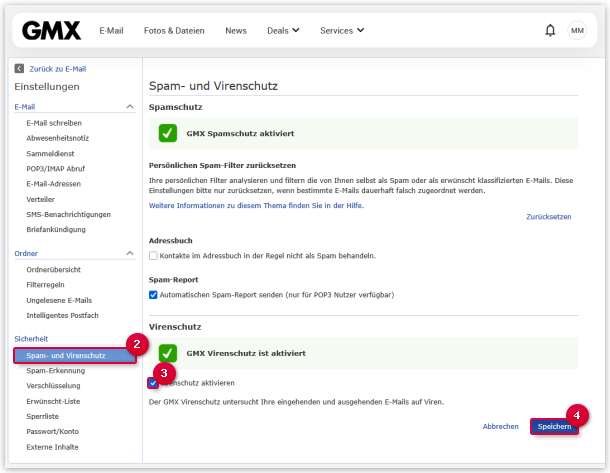Screen dimensions: 610x473
Task: Open the Fotos & Dateien tab
Action: point(174,31)
